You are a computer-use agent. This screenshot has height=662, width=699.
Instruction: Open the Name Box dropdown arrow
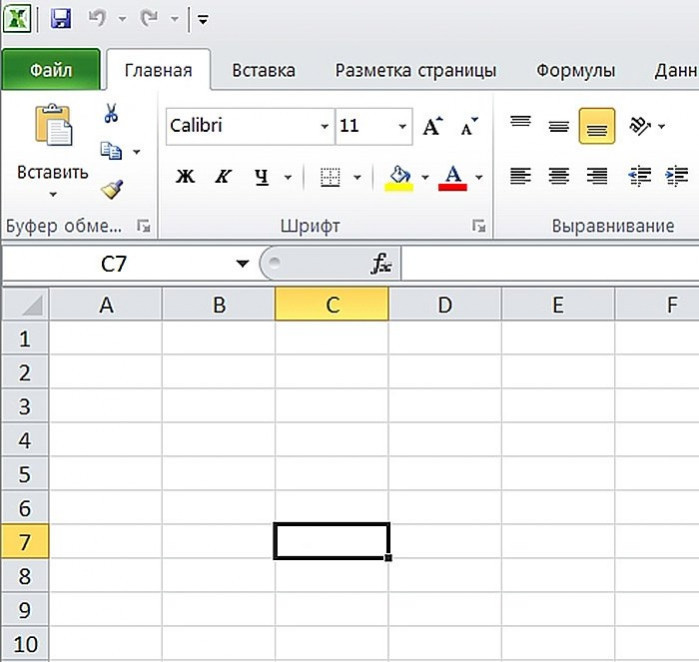tap(243, 264)
